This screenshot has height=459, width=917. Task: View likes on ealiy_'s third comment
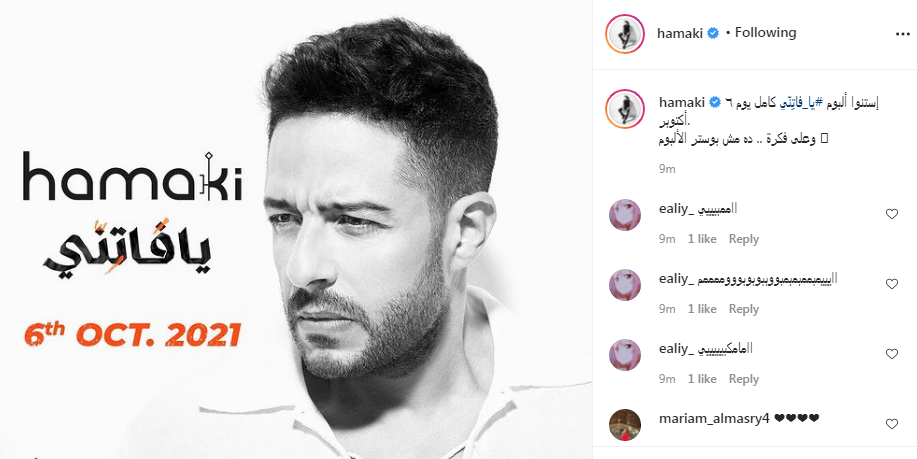click(x=702, y=379)
